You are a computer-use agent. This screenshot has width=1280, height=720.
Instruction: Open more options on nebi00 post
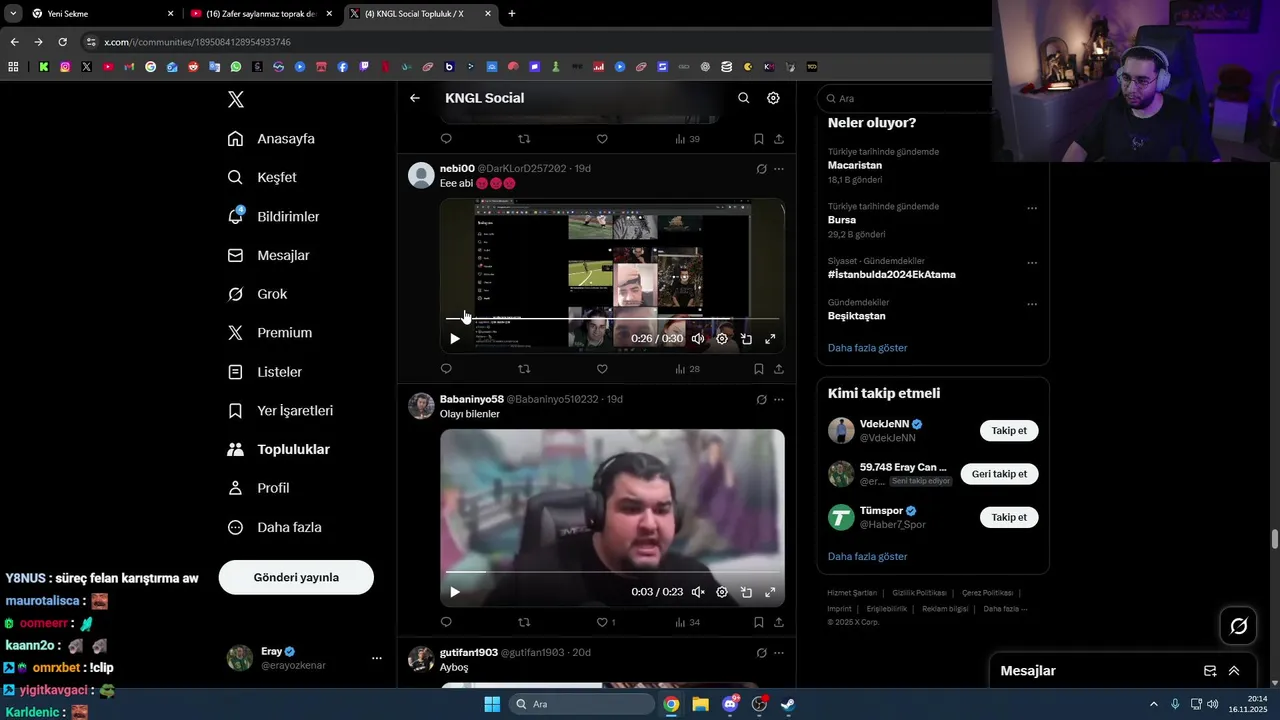tap(779, 169)
